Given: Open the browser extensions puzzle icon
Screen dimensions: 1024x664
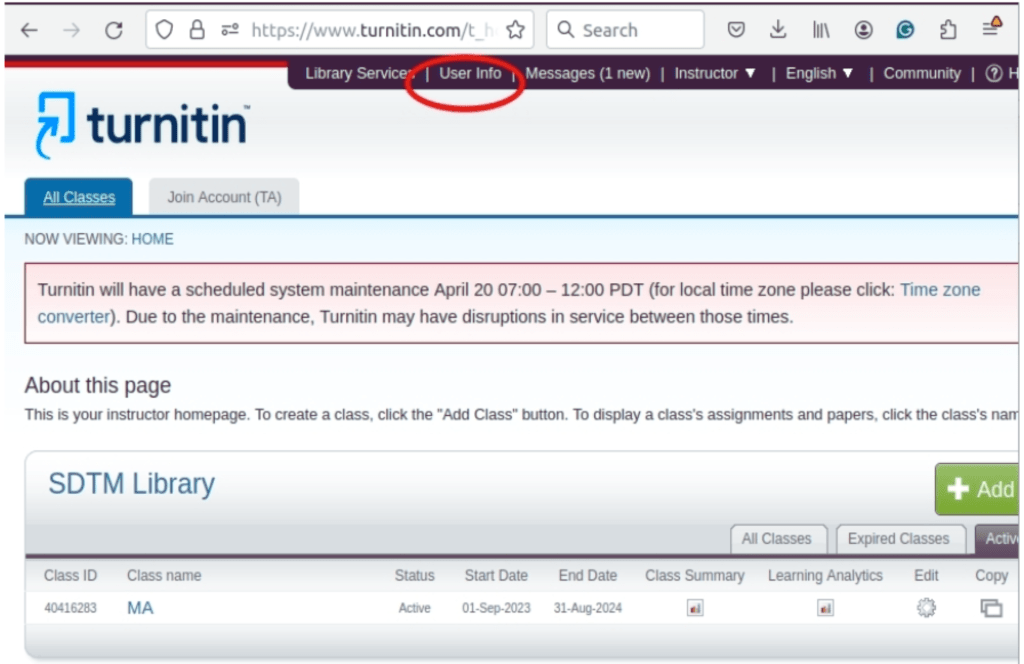Looking at the screenshot, I should tap(947, 30).
